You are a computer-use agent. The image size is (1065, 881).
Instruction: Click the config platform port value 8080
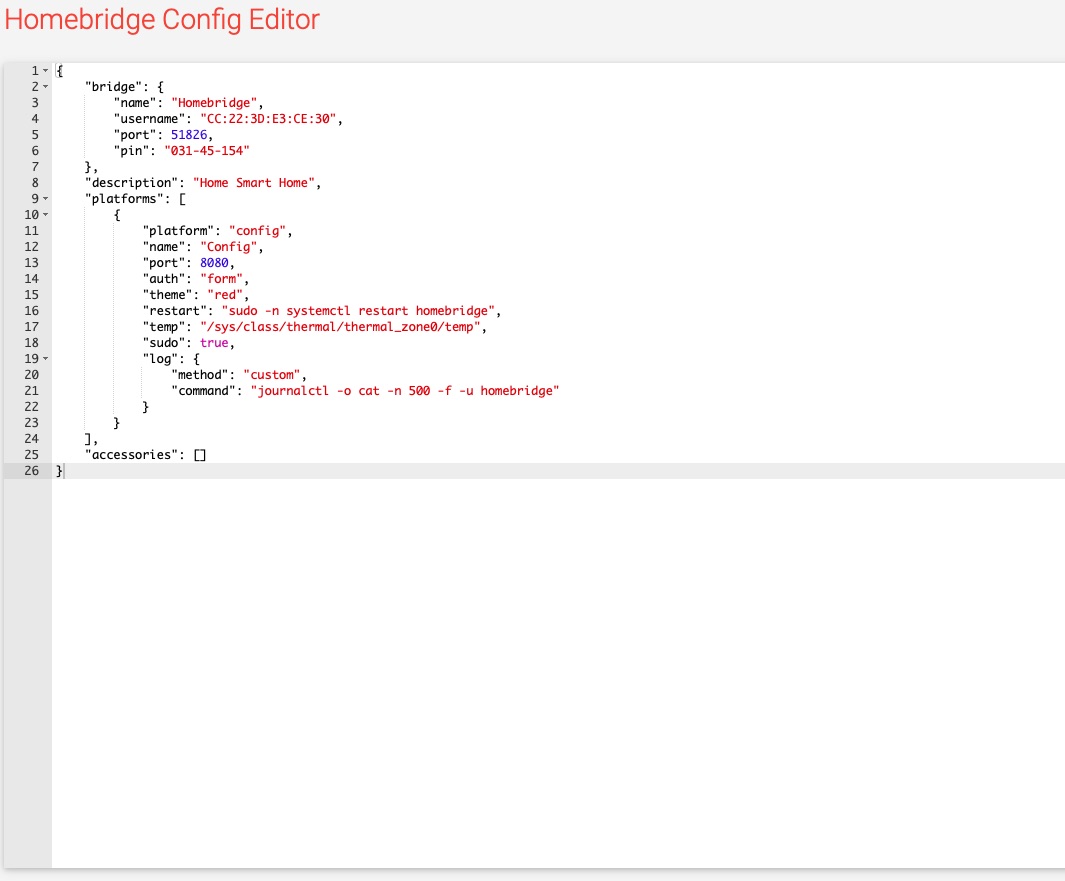(214, 263)
